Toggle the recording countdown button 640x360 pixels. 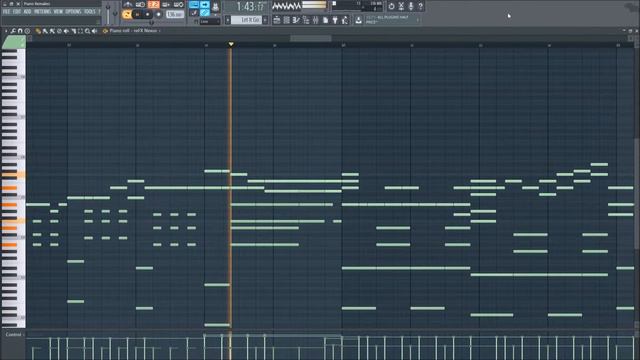tap(153, 4)
